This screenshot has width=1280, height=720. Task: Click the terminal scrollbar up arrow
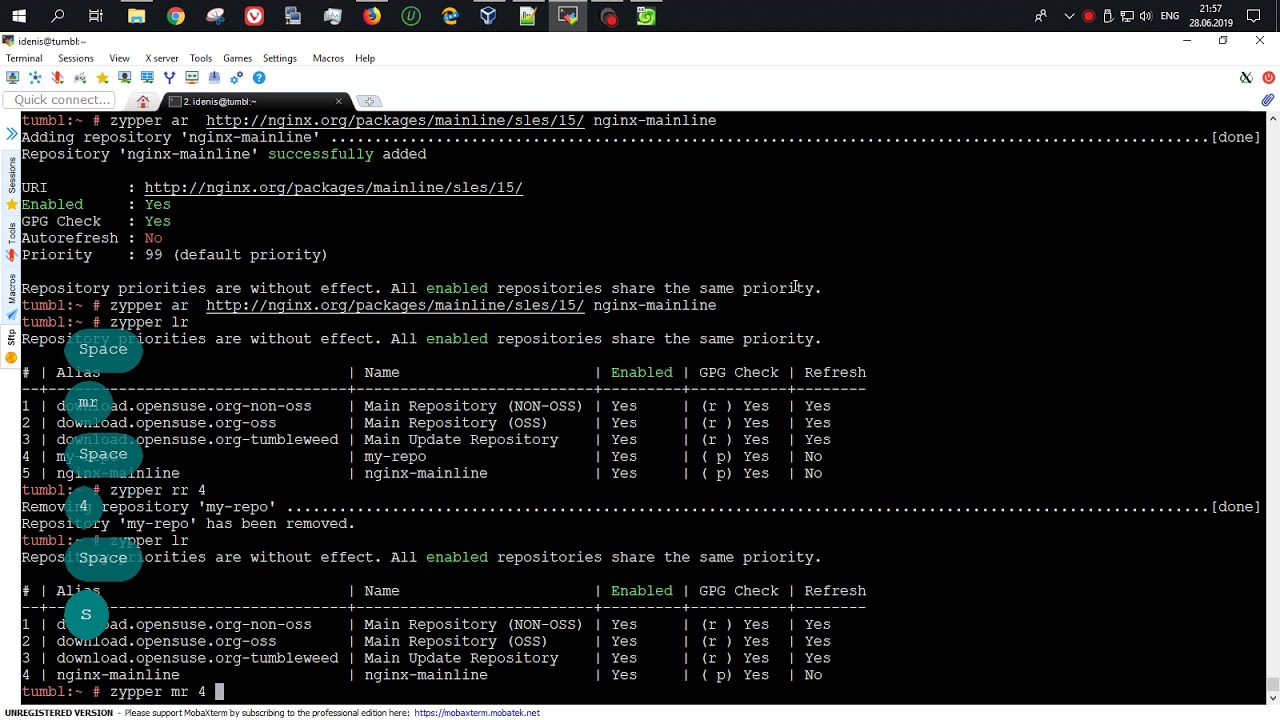(x=1272, y=118)
